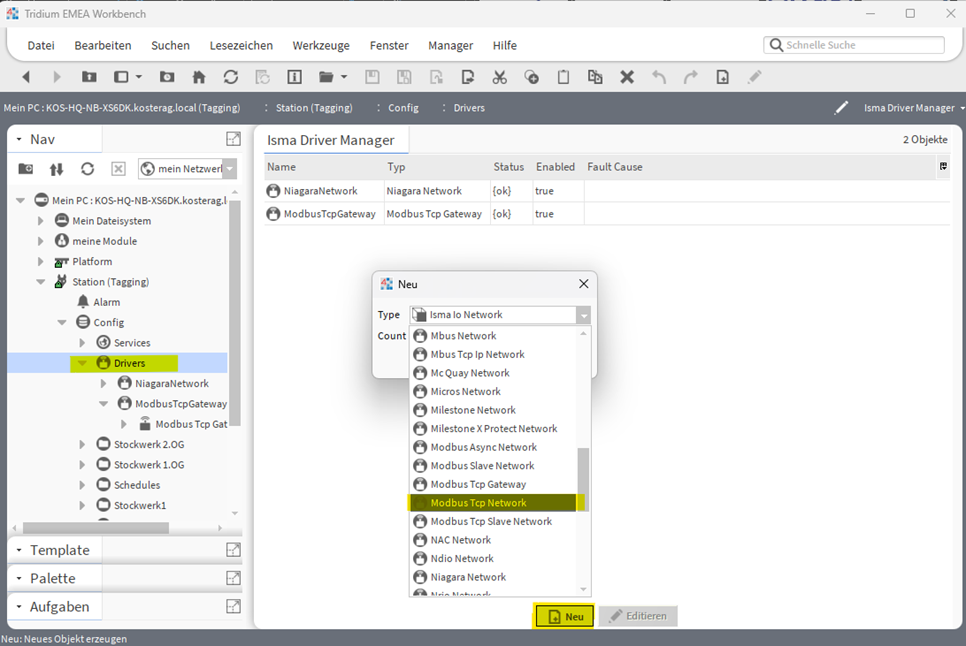Select Modbus Tcp Network from the list
This screenshot has width=966, height=646.
click(x=493, y=503)
